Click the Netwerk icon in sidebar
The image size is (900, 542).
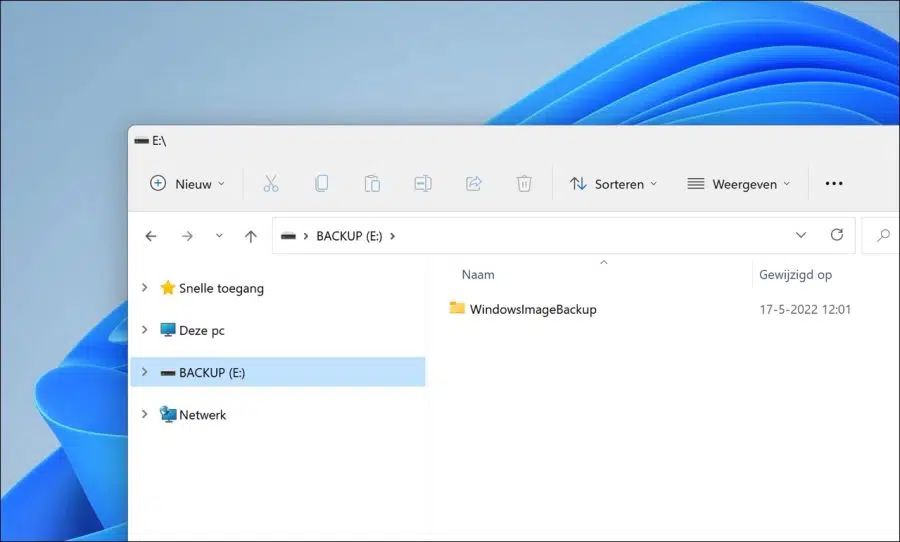tap(168, 414)
